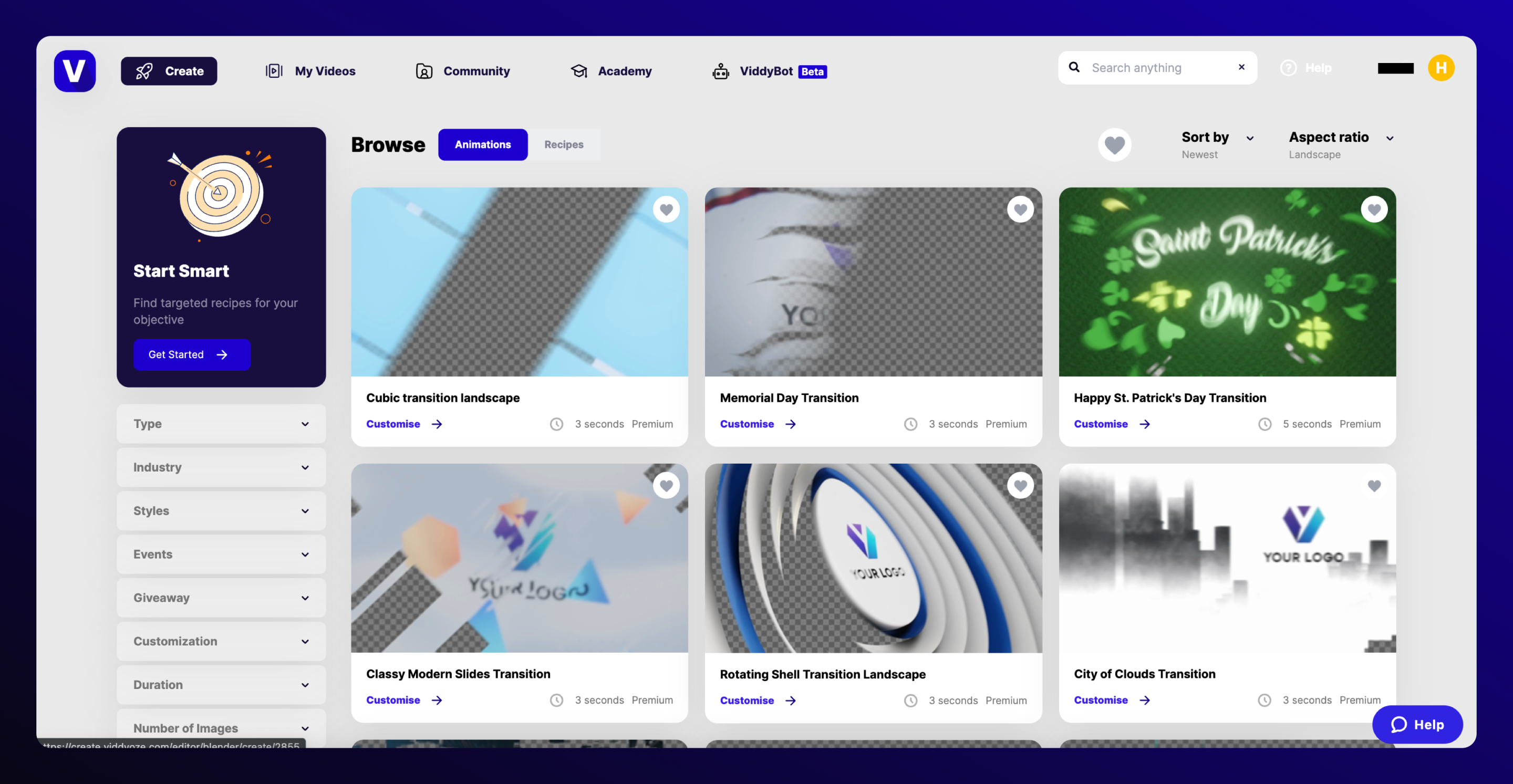Click Get Started in Start Smart
This screenshot has height=784, width=1513.
[x=191, y=354]
